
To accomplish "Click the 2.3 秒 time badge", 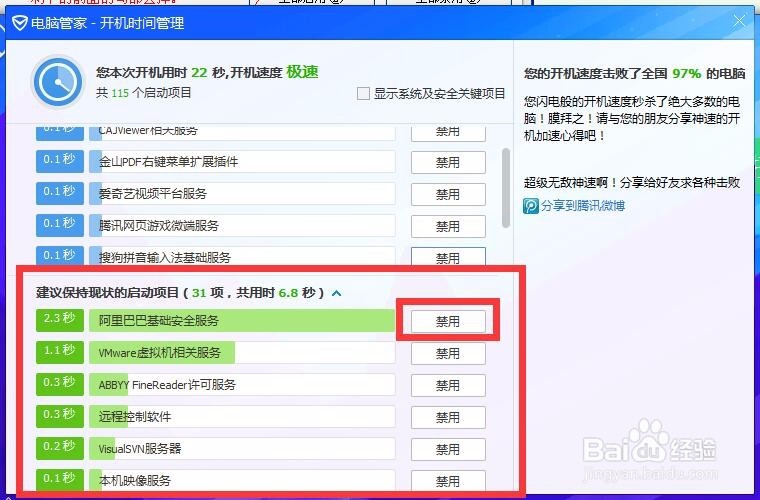I will pyautogui.click(x=60, y=320).
